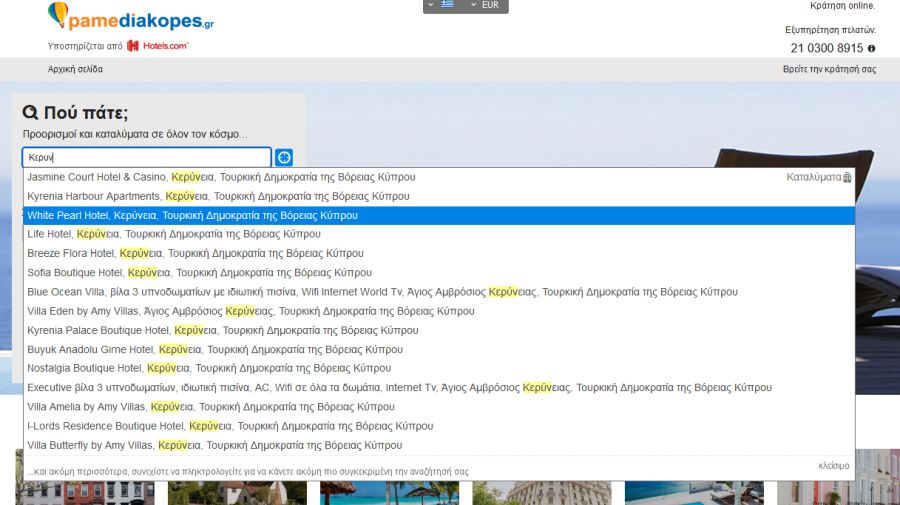Viewport: 900px width, 505px height.
Task: Open the EUR currency dropdown
Action: (x=485, y=5)
